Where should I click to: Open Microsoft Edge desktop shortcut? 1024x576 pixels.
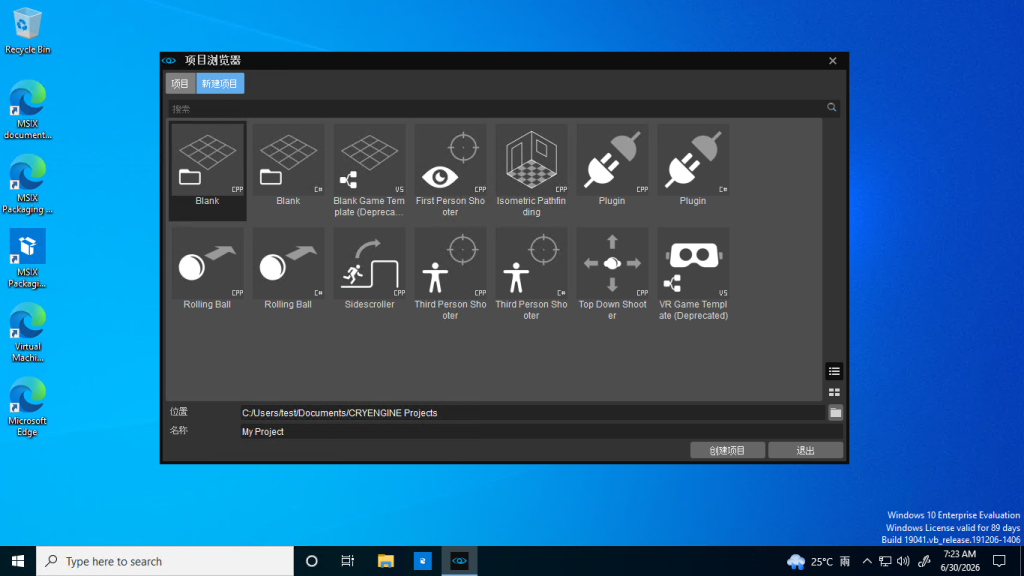pos(27,407)
